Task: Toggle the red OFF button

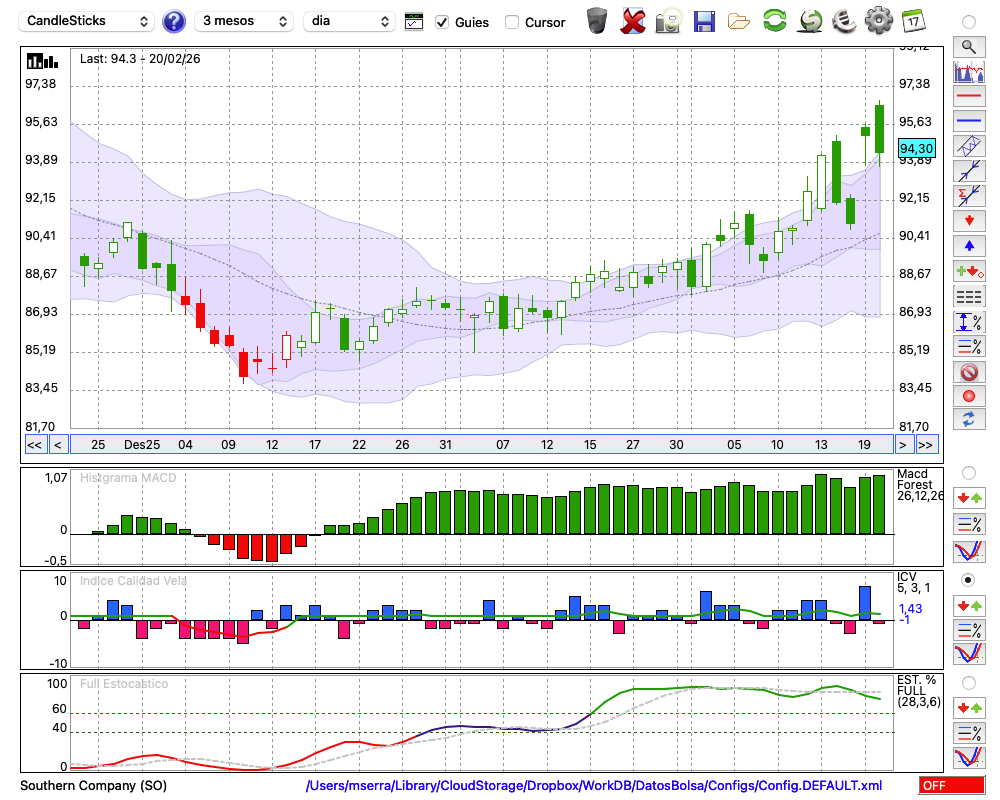Action: tap(952, 785)
